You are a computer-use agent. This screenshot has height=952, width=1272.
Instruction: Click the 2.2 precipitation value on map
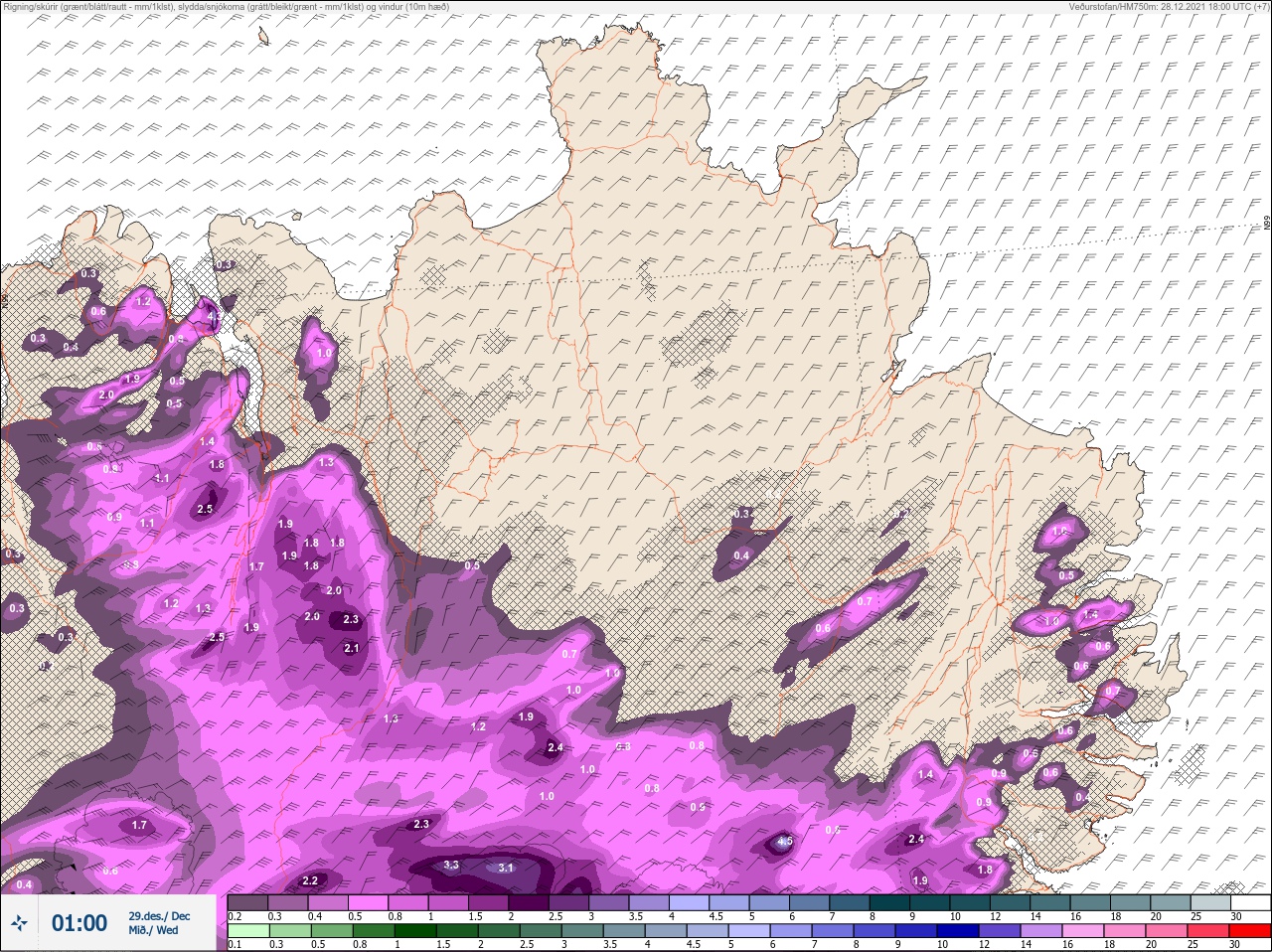coord(309,880)
